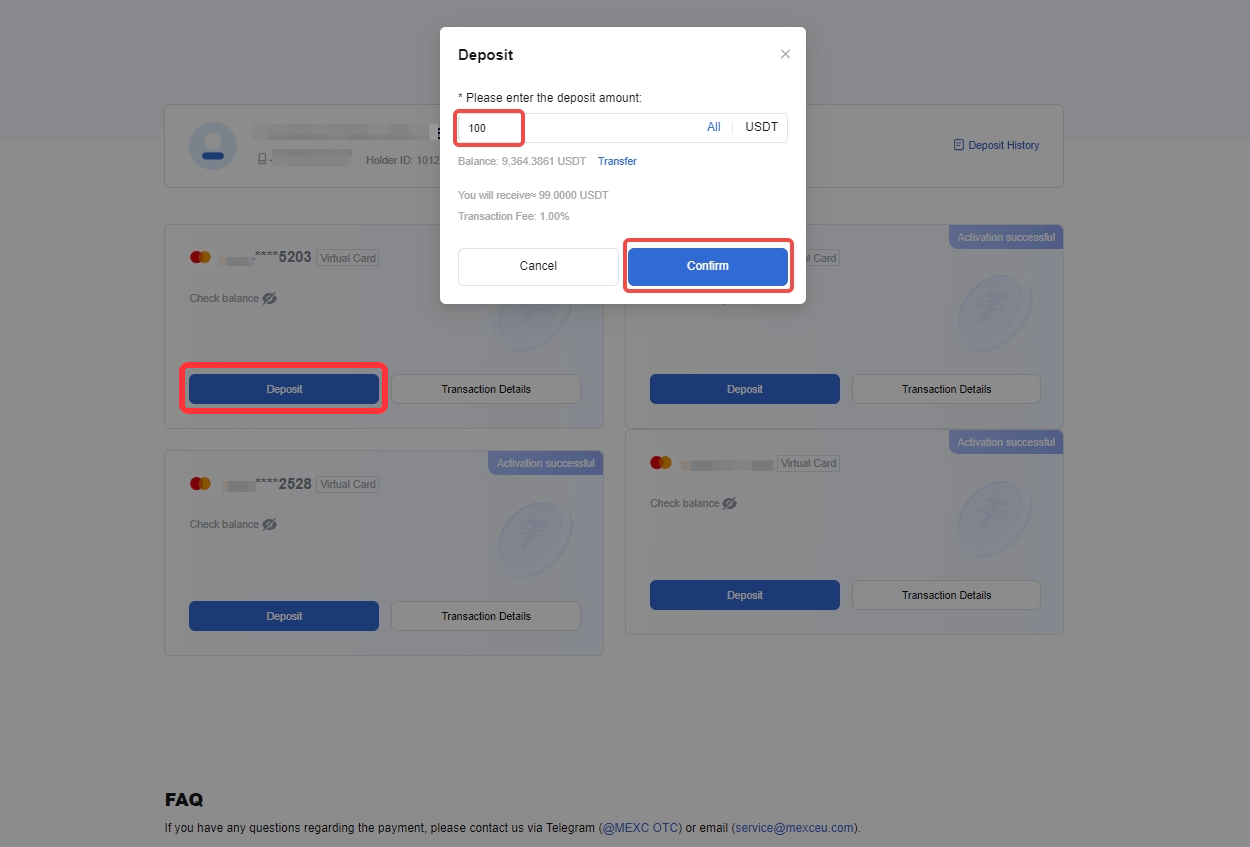Show balance for card ending 2528
This screenshot has width=1250, height=847.
(x=269, y=524)
